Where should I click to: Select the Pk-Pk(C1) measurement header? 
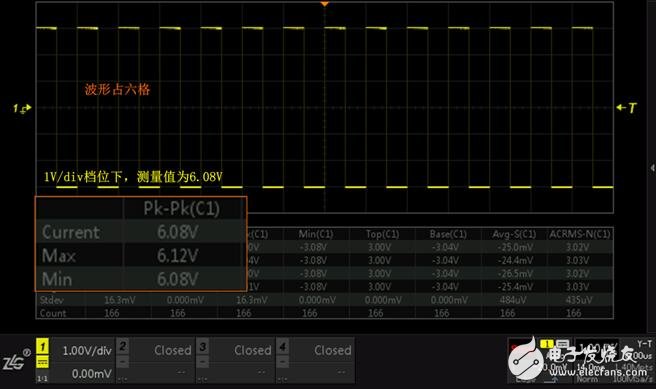[182, 208]
